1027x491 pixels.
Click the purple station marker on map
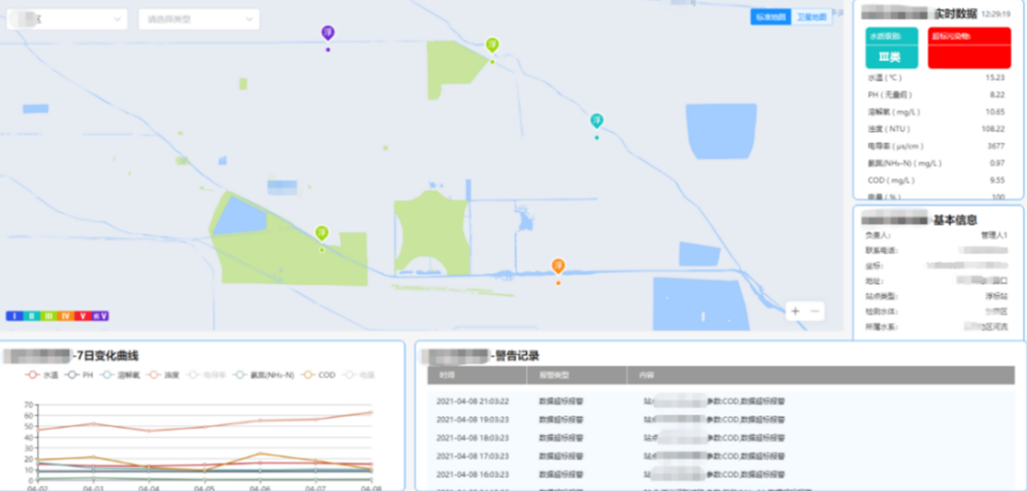pos(327,34)
